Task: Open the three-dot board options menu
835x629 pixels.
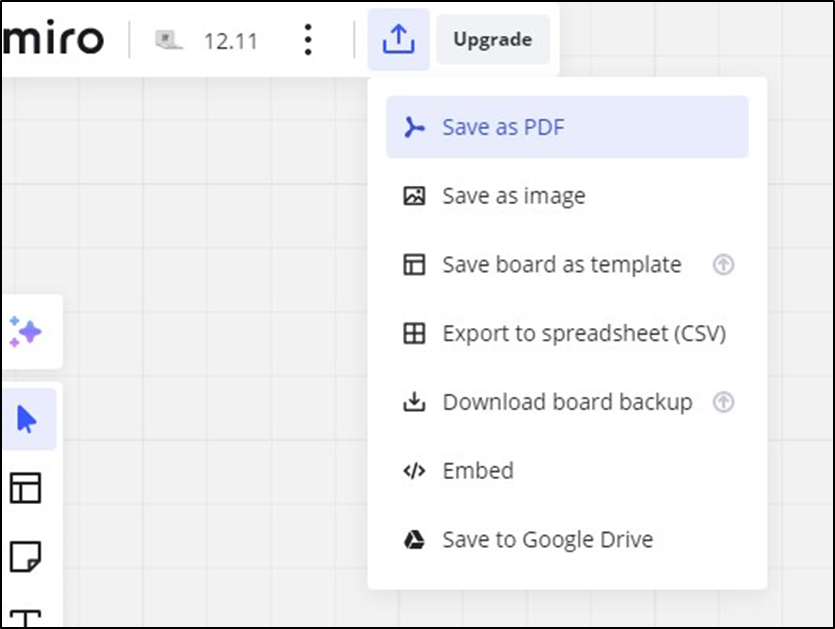Action: point(308,40)
